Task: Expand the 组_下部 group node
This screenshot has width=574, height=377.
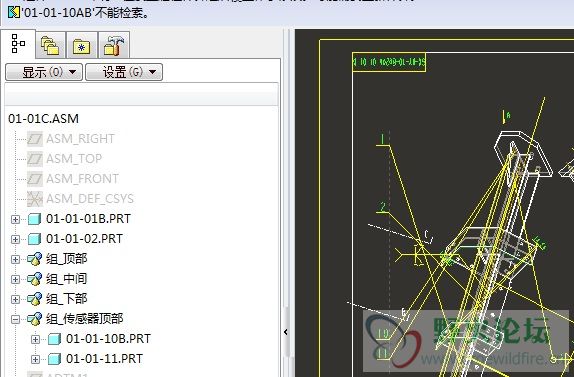Action: [15, 299]
